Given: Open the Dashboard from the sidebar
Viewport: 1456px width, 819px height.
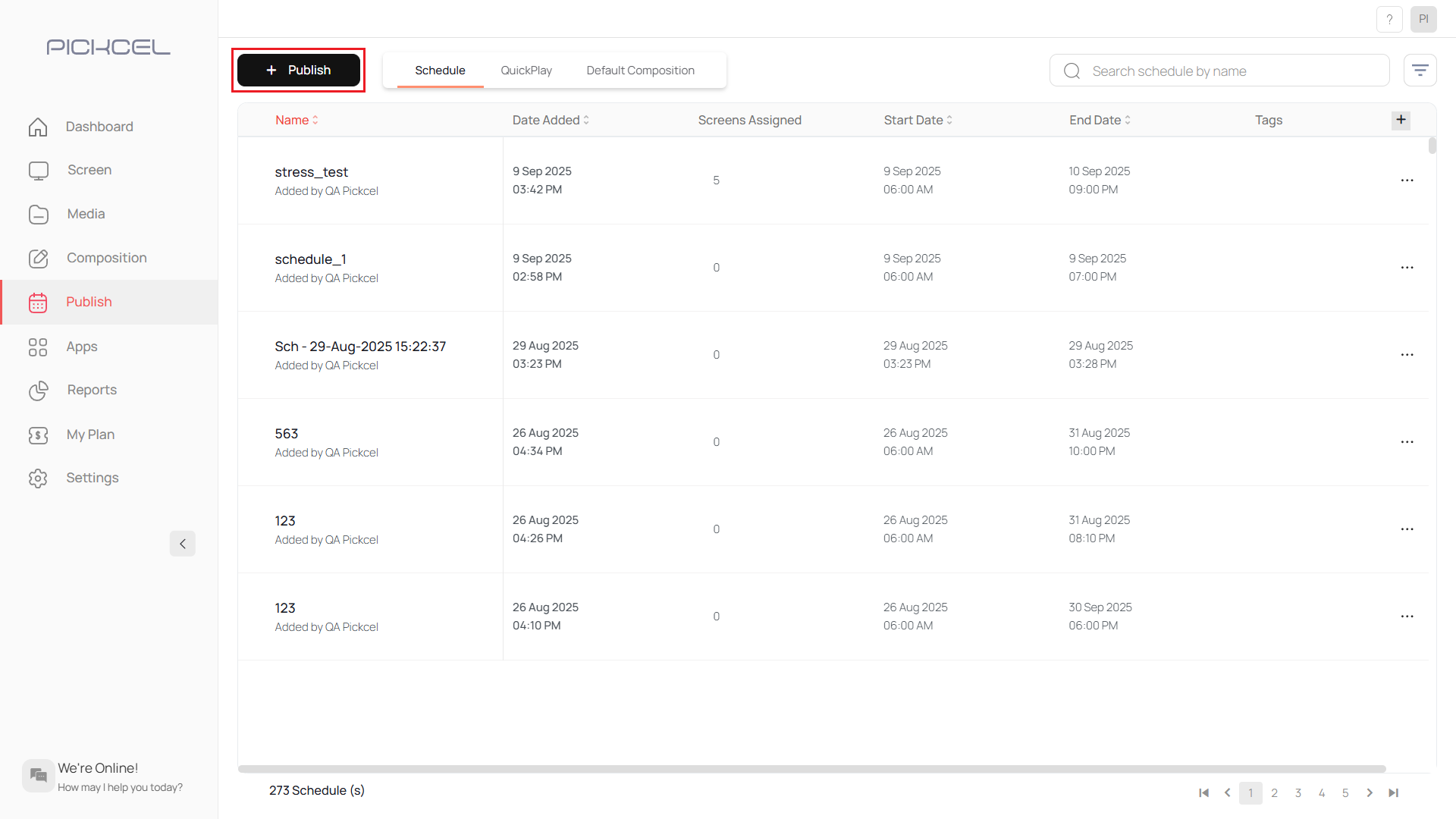Looking at the screenshot, I should coord(38,127).
